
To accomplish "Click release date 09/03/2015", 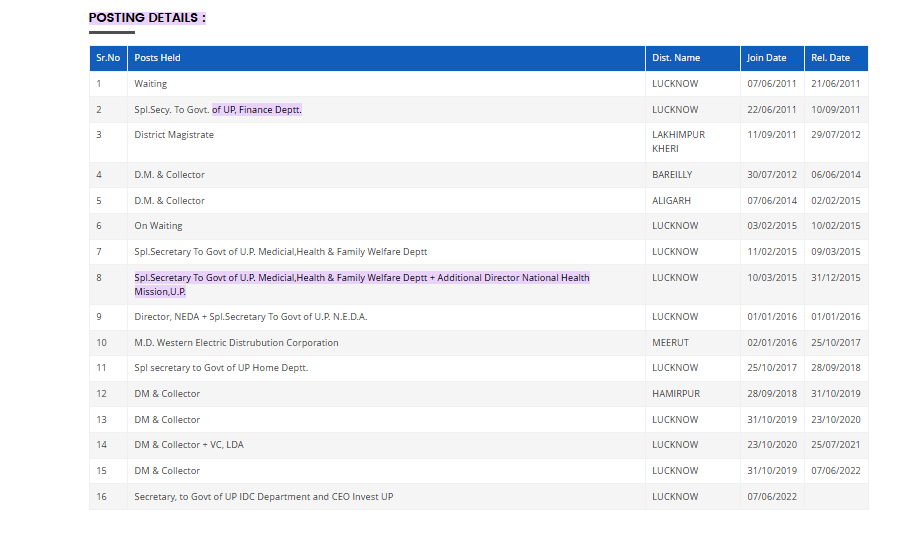I will point(835,251).
